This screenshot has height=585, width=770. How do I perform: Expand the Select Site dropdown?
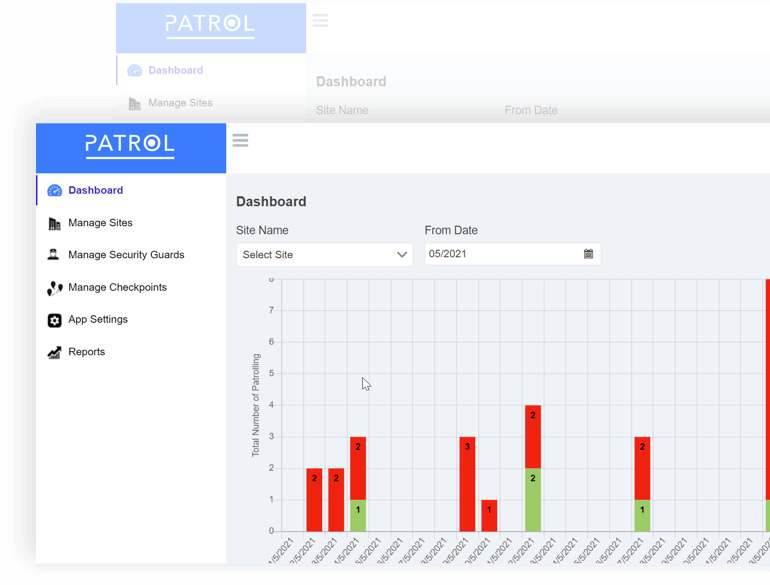(324, 255)
